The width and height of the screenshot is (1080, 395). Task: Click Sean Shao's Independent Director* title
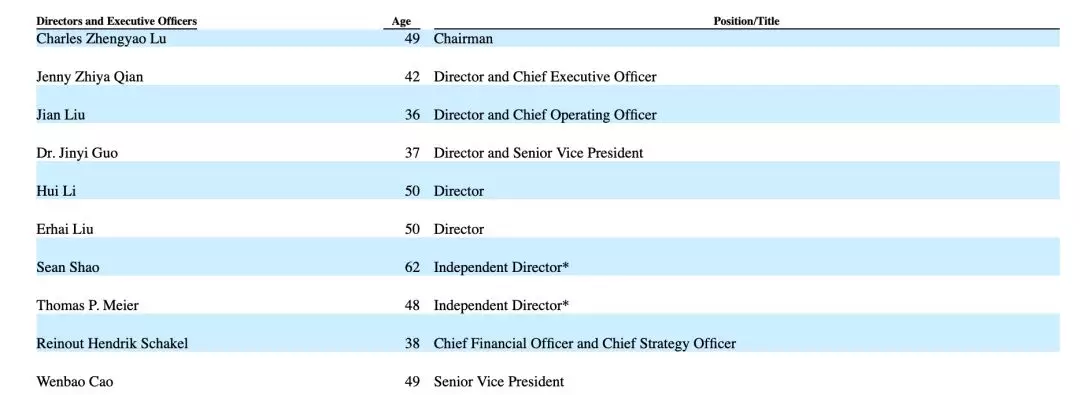click(x=501, y=267)
